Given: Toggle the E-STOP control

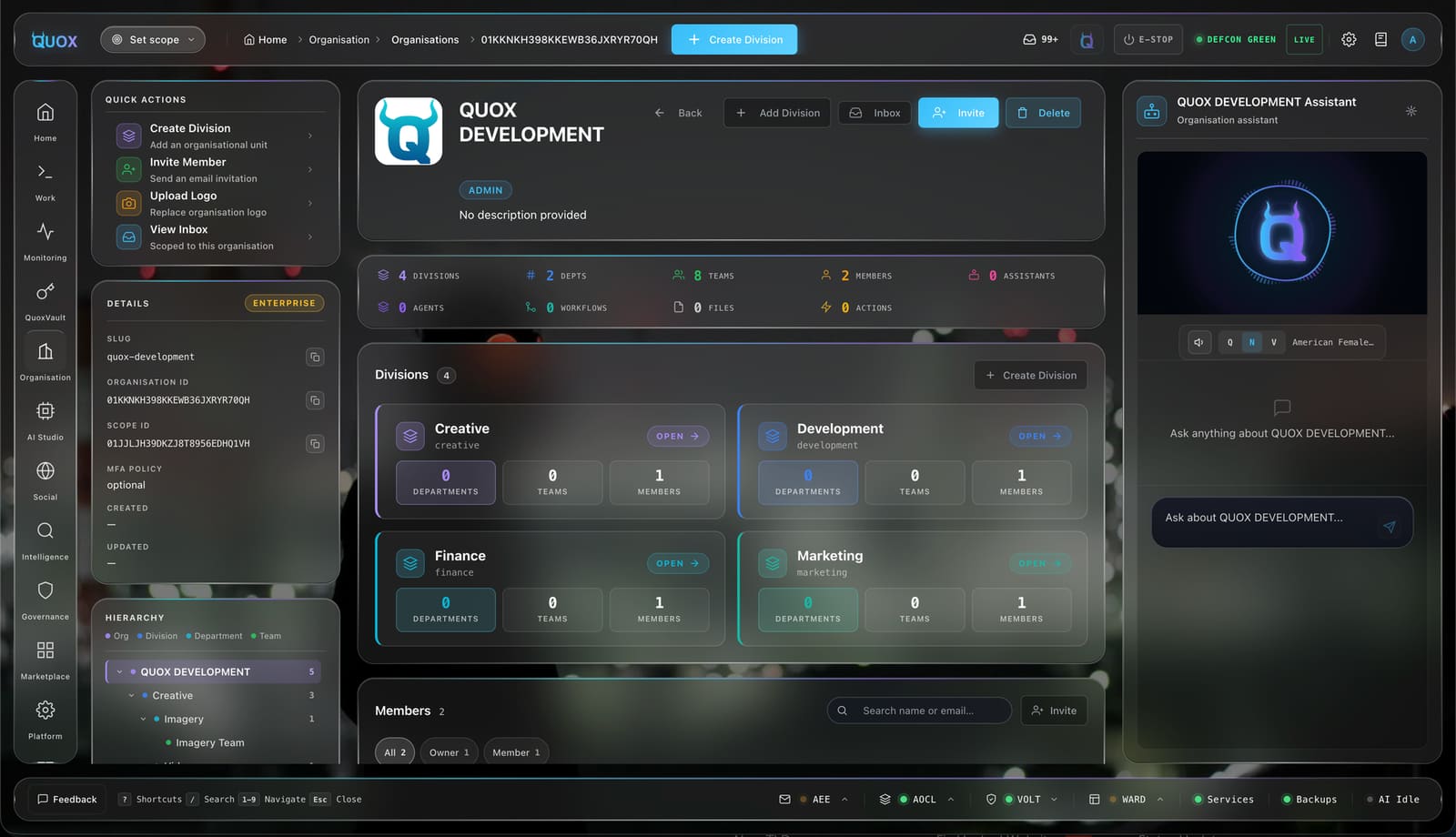Looking at the screenshot, I should click(x=1148, y=39).
